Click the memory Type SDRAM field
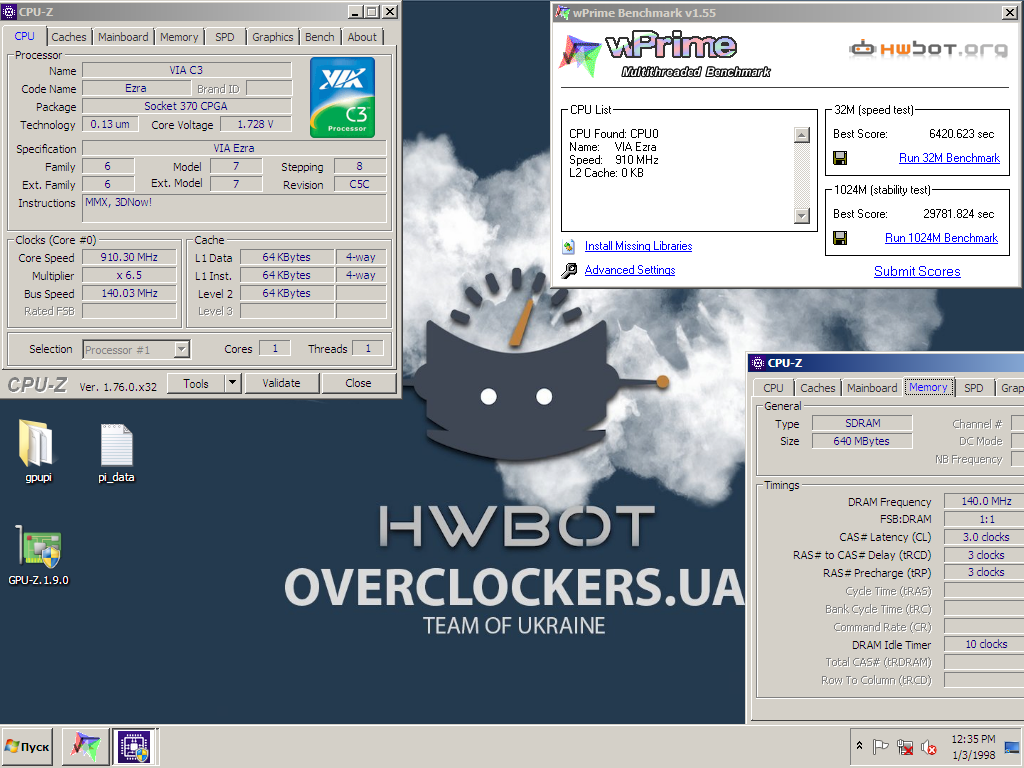 pos(862,423)
